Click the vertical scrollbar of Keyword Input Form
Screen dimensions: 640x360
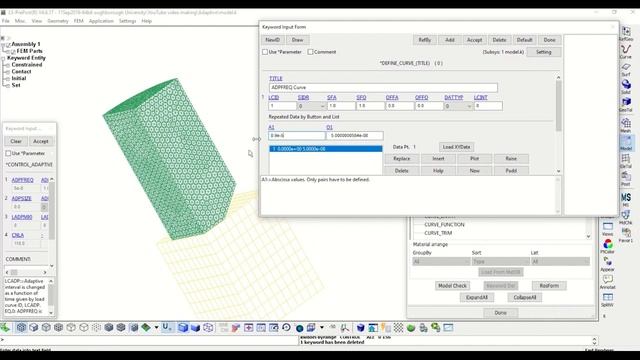coord(558,124)
